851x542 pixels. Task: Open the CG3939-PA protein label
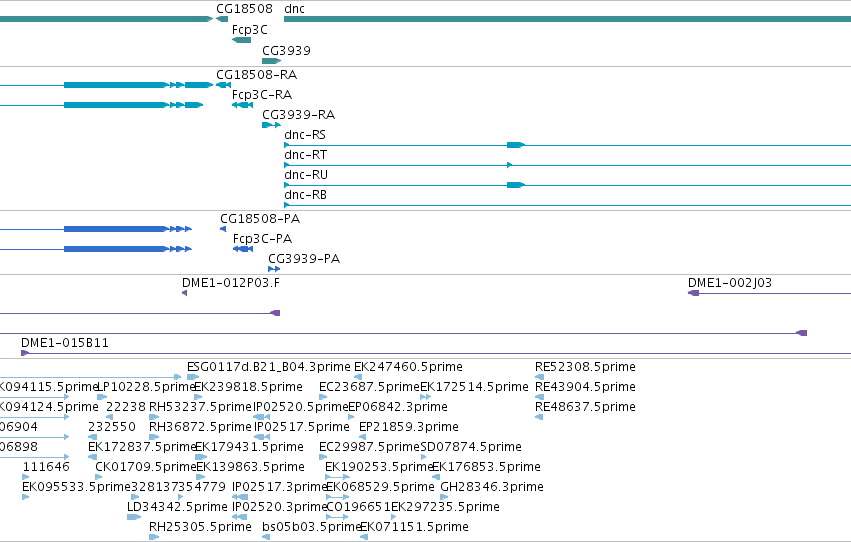304,259
